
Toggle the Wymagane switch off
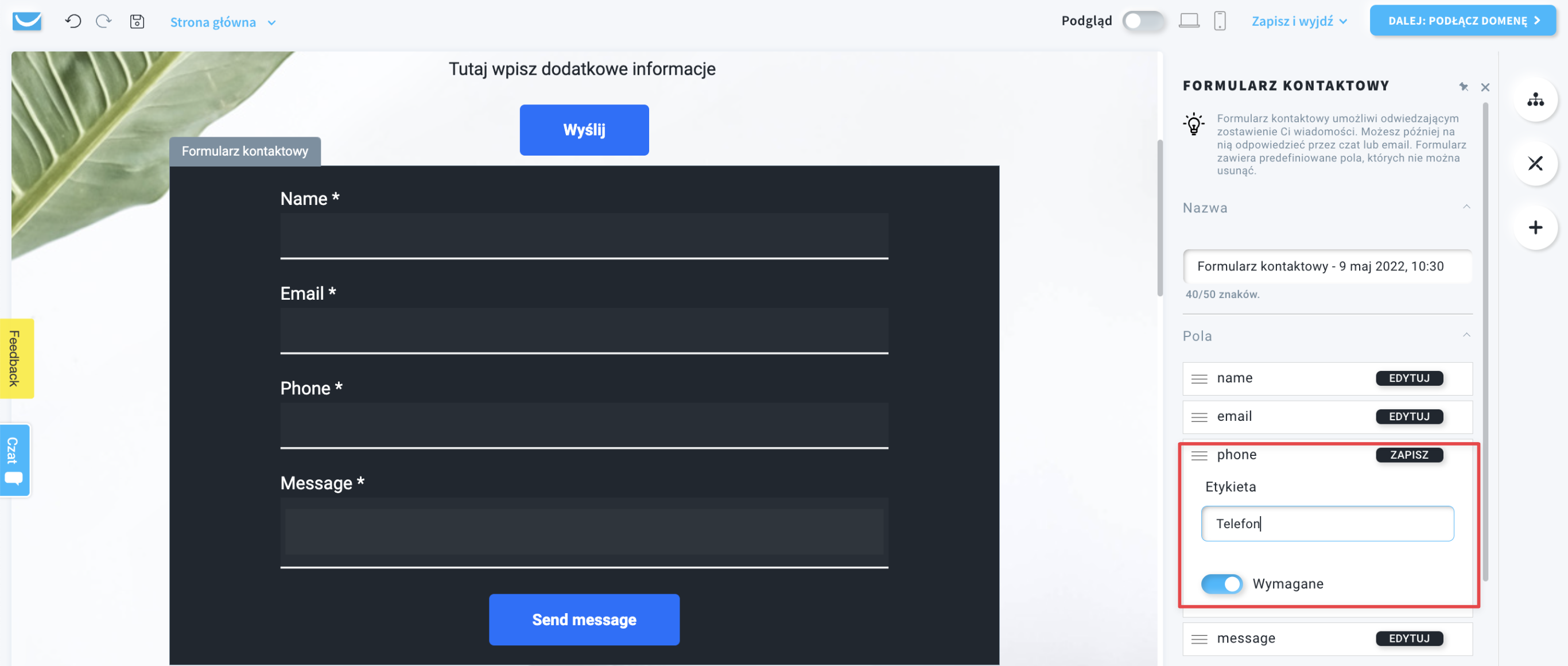[1221, 583]
